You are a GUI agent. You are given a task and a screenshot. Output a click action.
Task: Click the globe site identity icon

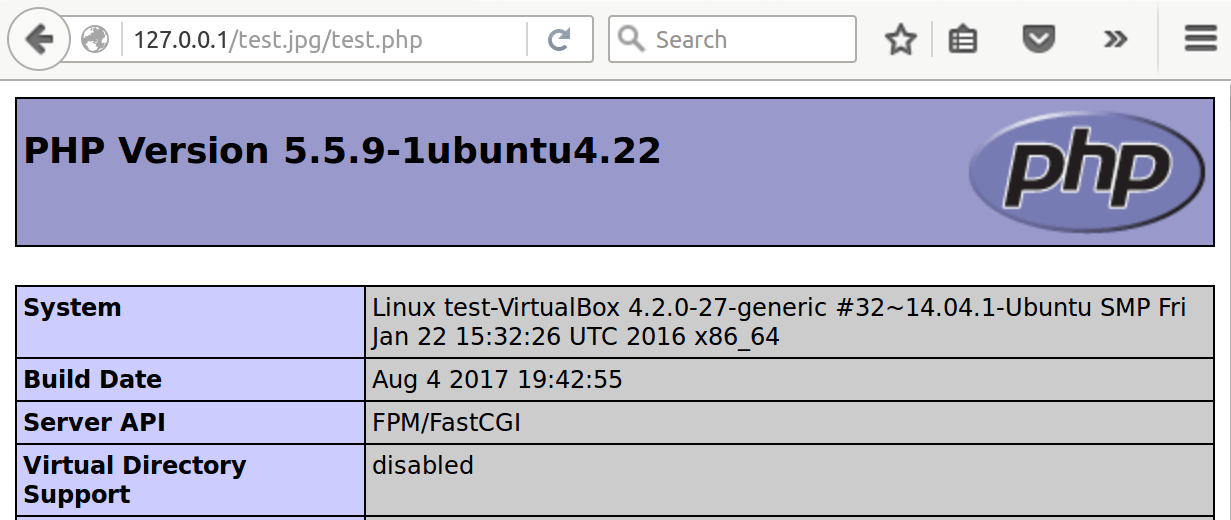(x=95, y=40)
